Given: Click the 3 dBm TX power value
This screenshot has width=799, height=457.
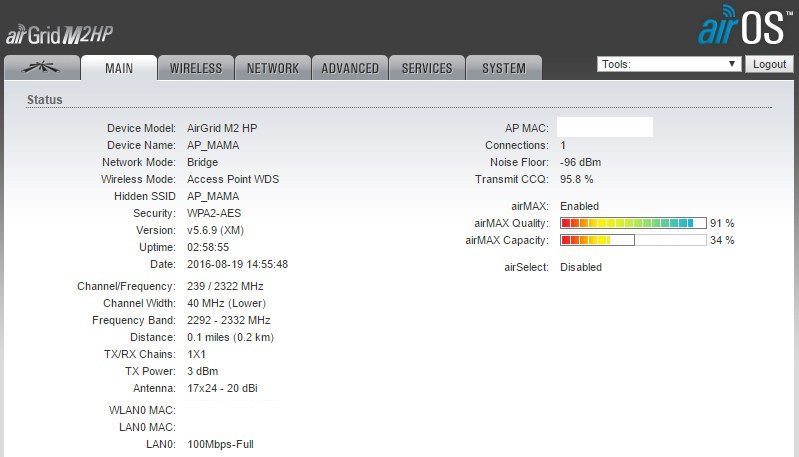Looking at the screenshot, I should (x=203, y=371).
